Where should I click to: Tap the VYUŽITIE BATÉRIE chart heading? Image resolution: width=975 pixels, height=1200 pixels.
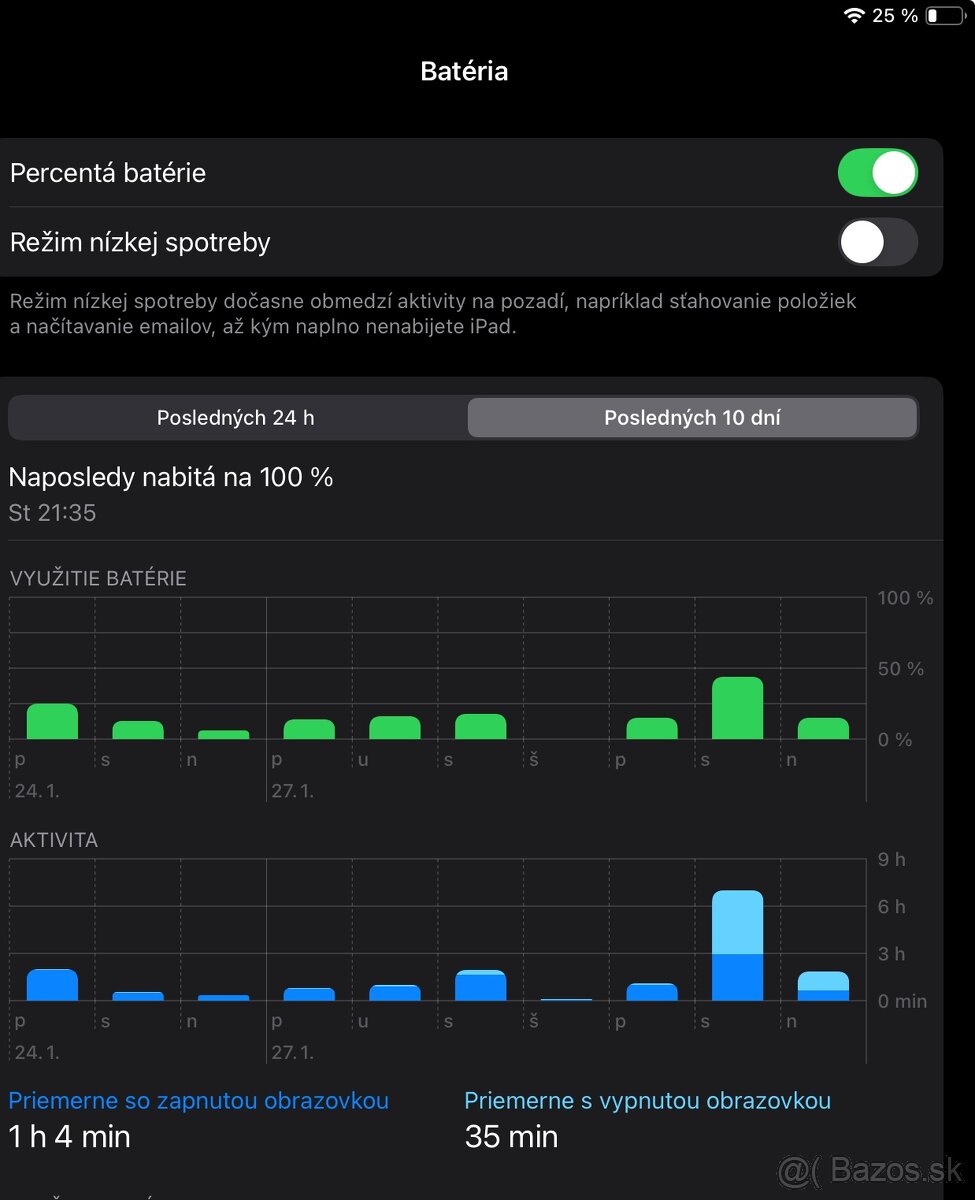[x=98, y=578]
